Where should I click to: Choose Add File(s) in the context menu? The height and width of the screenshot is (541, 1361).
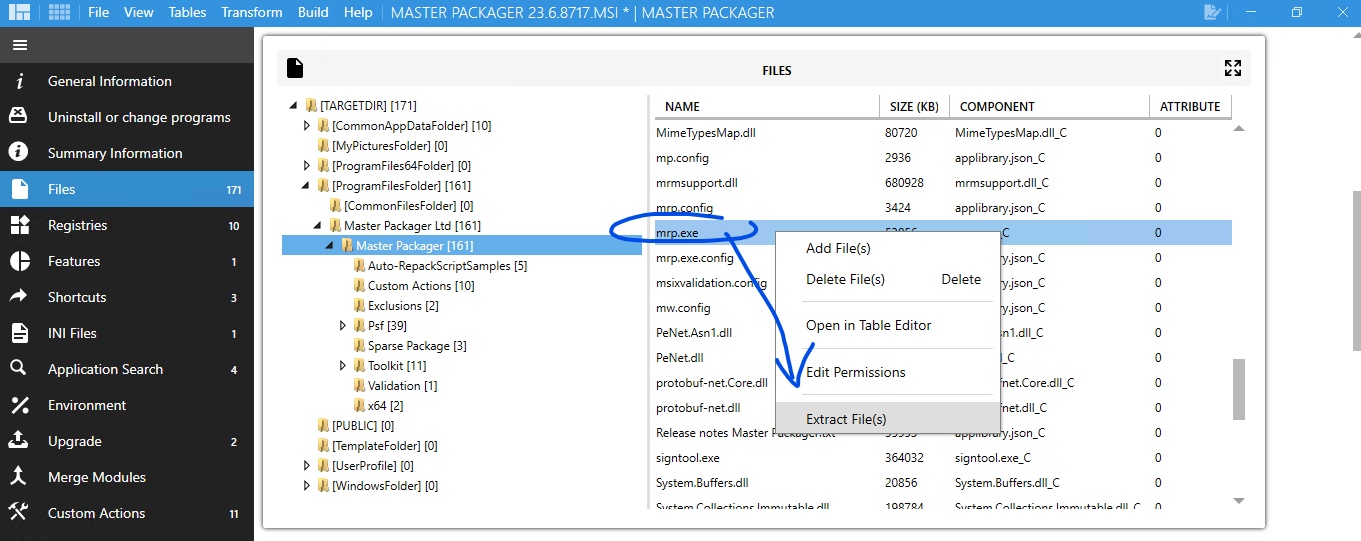coord(888,248)
